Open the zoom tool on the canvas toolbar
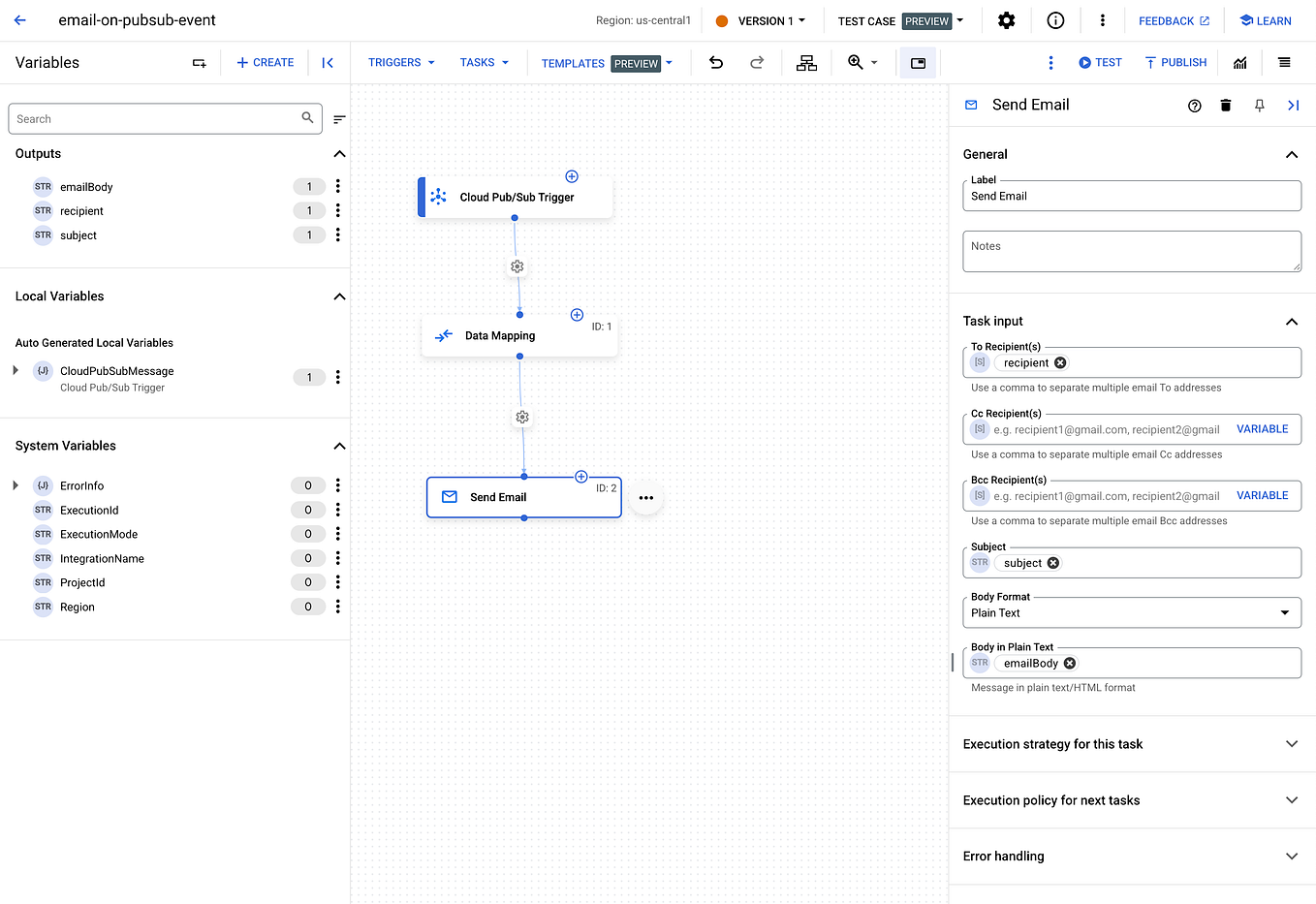This screenshot has width=1316, height=904. (x=857, y=62)
